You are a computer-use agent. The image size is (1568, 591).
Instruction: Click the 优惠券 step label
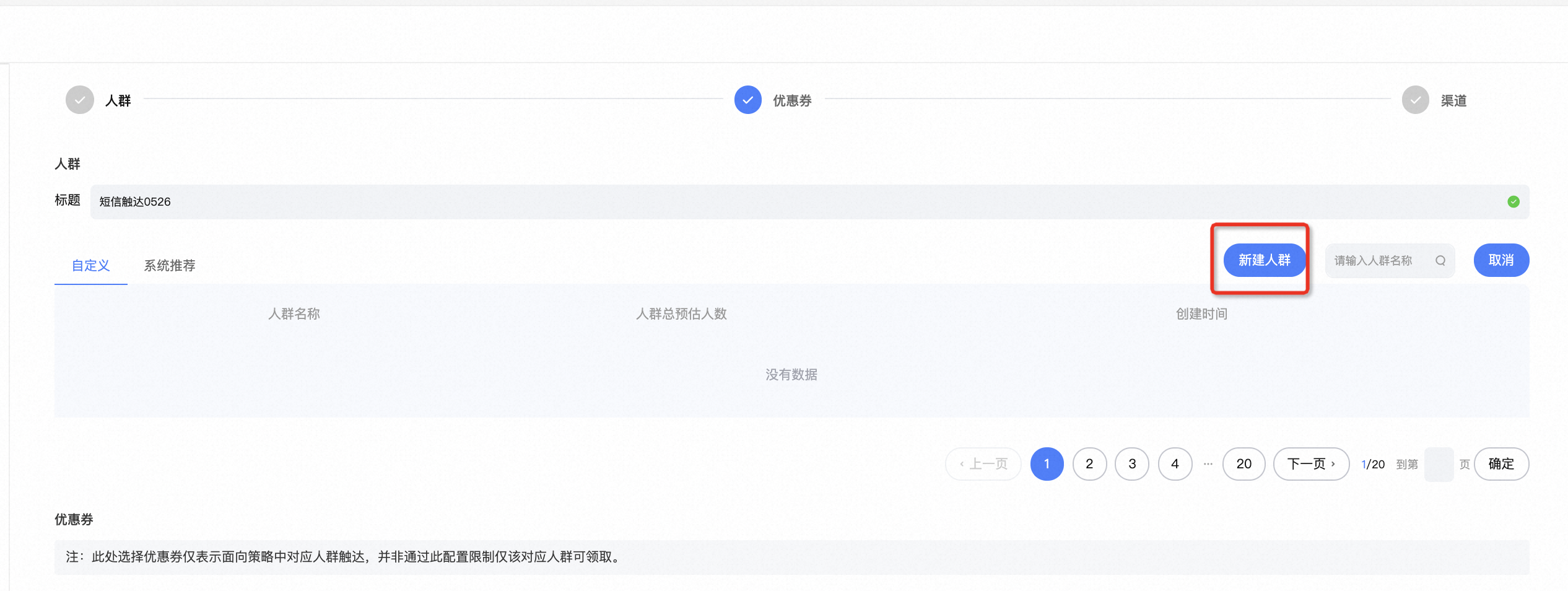click(x=792, y=100)
